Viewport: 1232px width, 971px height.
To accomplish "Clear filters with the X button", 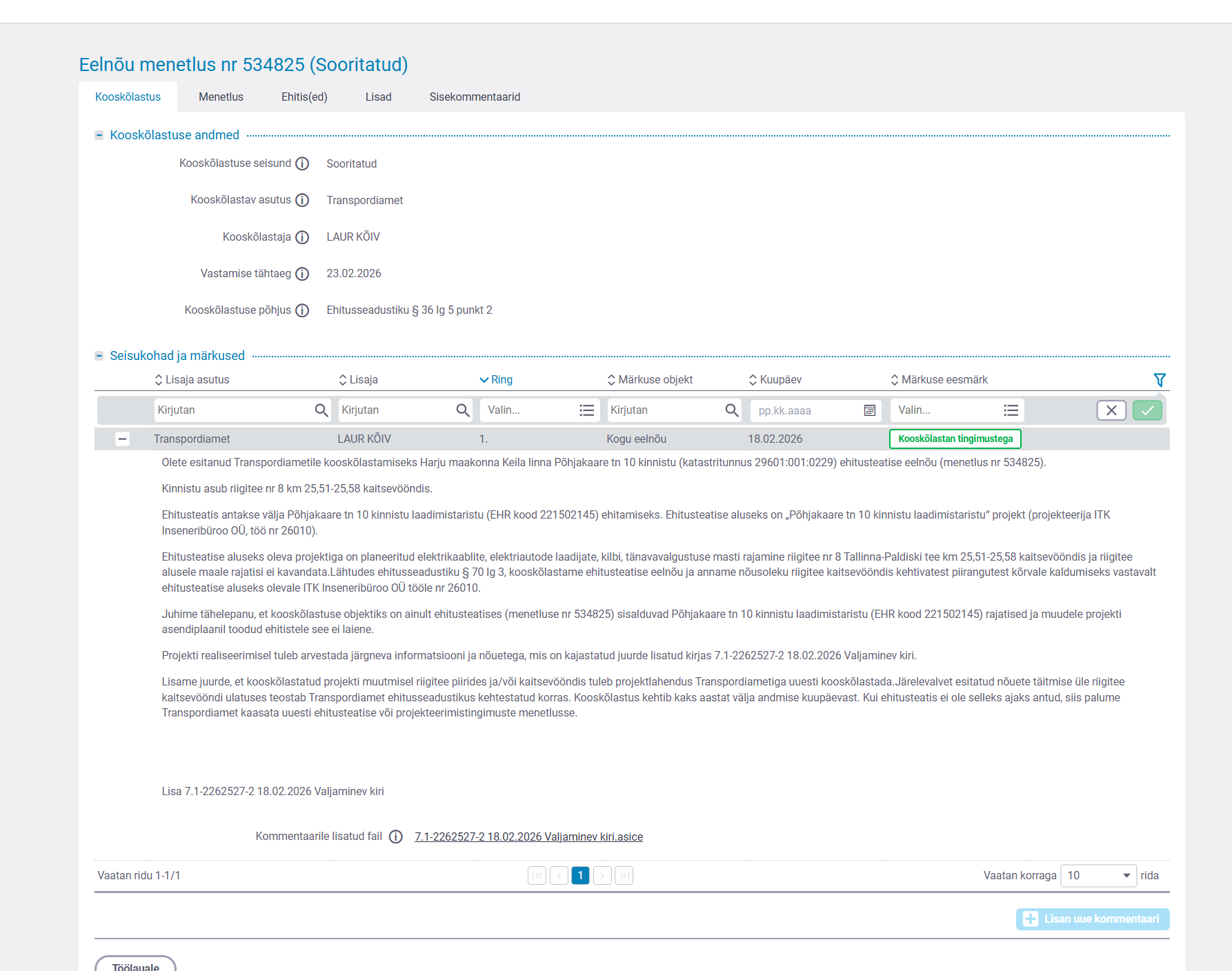I will (x=1111, y=410).
